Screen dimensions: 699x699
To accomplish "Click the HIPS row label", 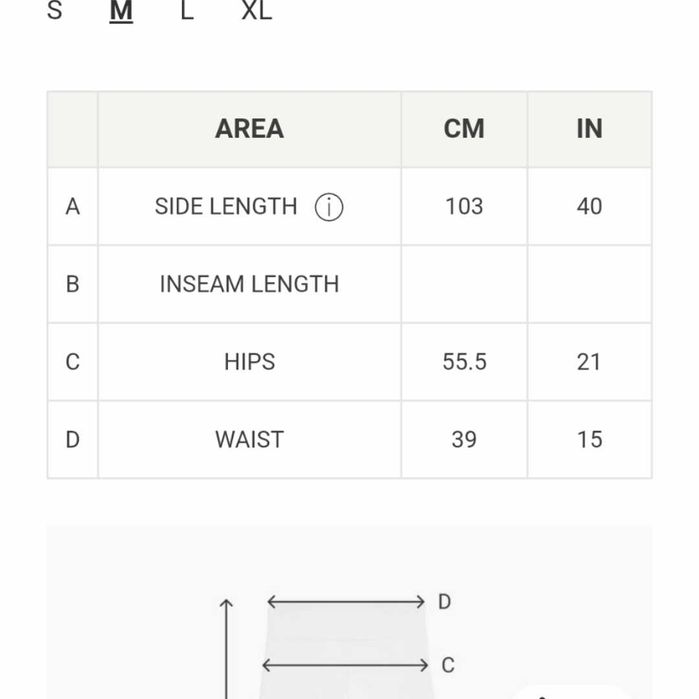I will (249, 362).
